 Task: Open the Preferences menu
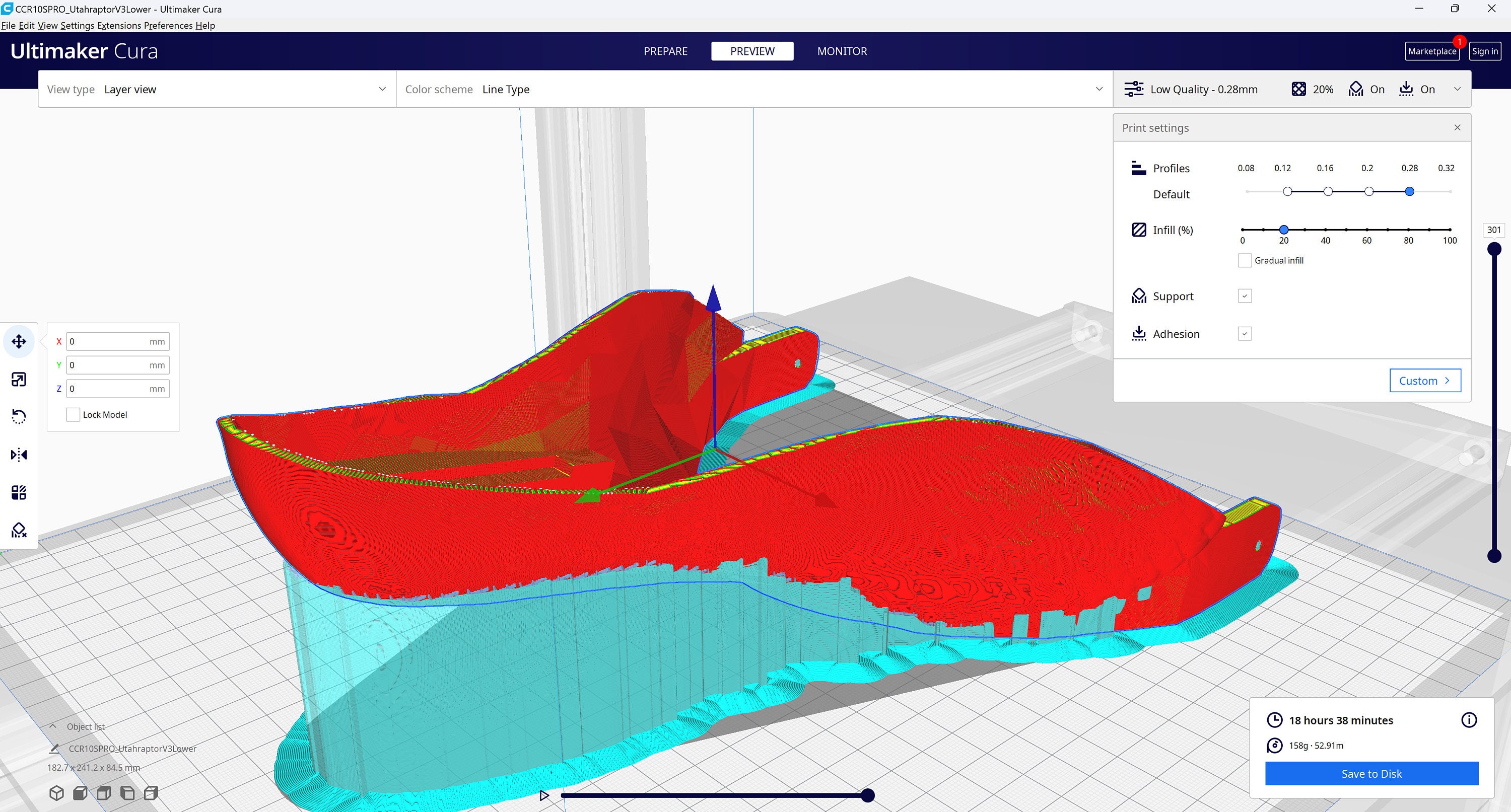[168, 25]
